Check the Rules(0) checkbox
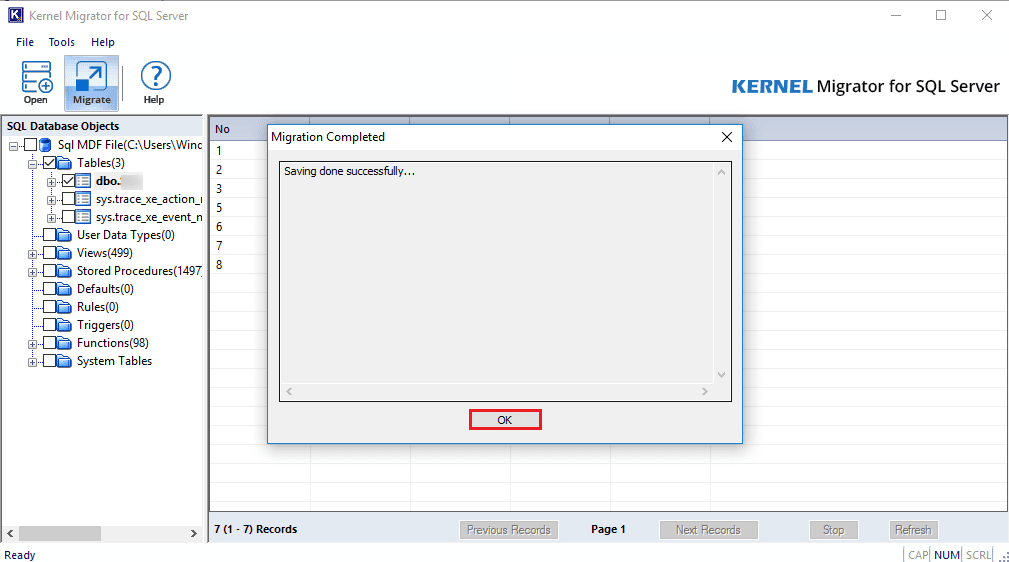 click(50, 307)
